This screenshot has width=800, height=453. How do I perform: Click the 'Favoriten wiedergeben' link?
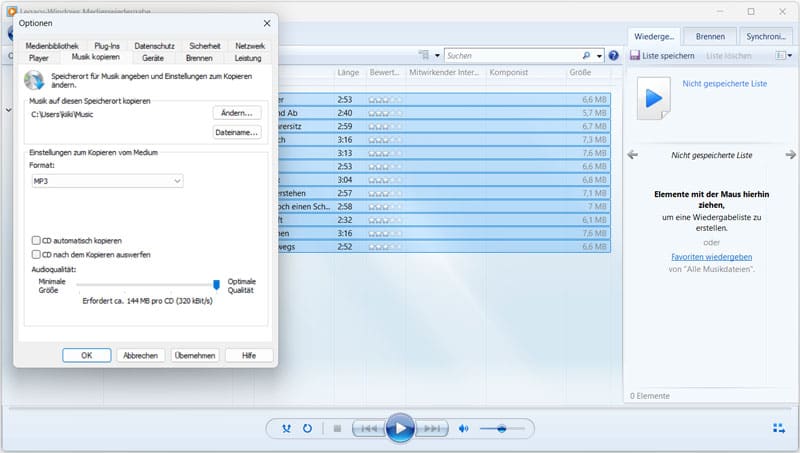(711, 257)
